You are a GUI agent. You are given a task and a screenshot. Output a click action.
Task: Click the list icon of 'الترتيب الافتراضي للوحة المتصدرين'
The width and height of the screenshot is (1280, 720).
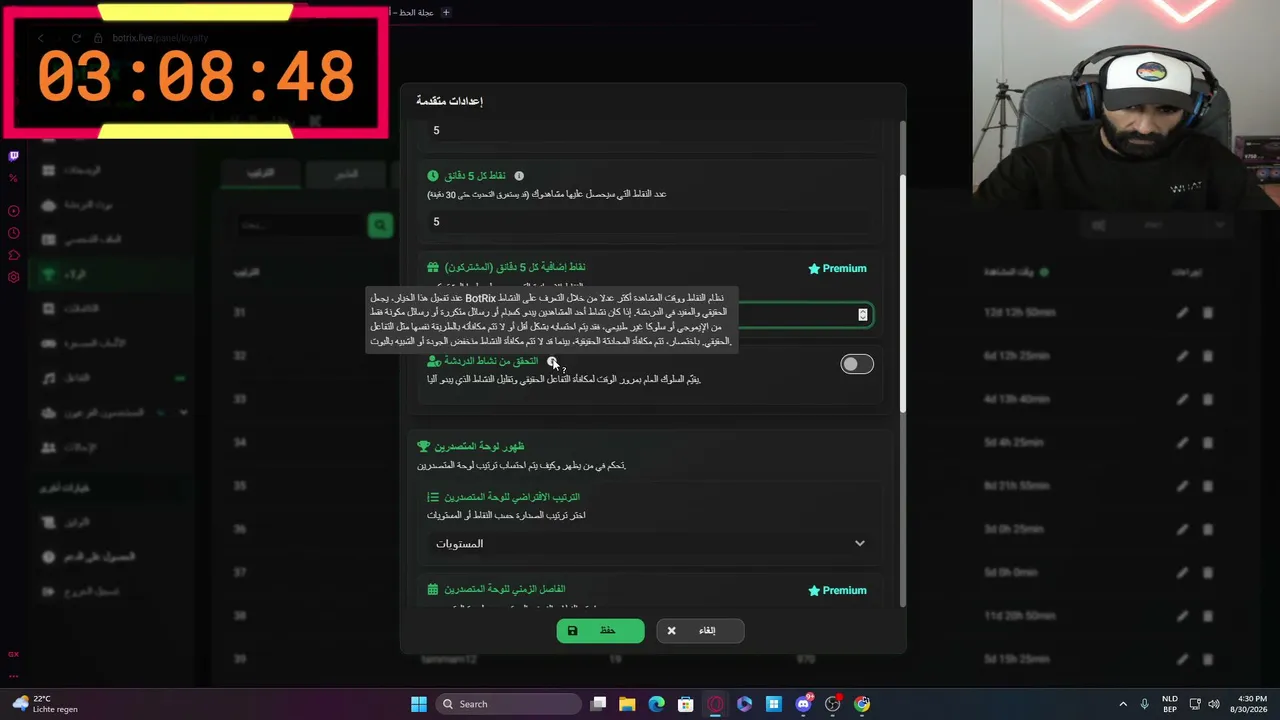click(433, 497)
